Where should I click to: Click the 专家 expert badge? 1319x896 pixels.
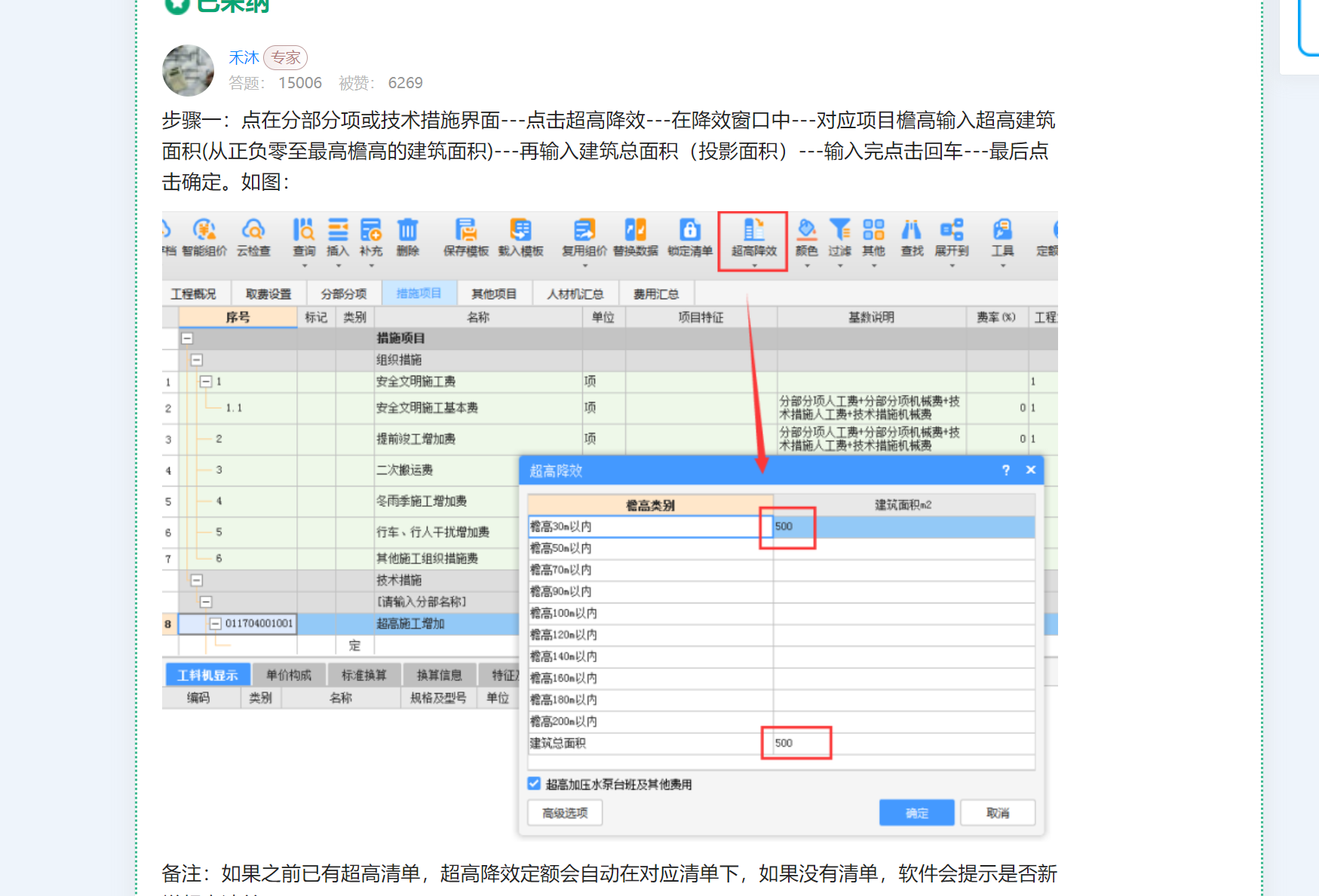(286, 57)
